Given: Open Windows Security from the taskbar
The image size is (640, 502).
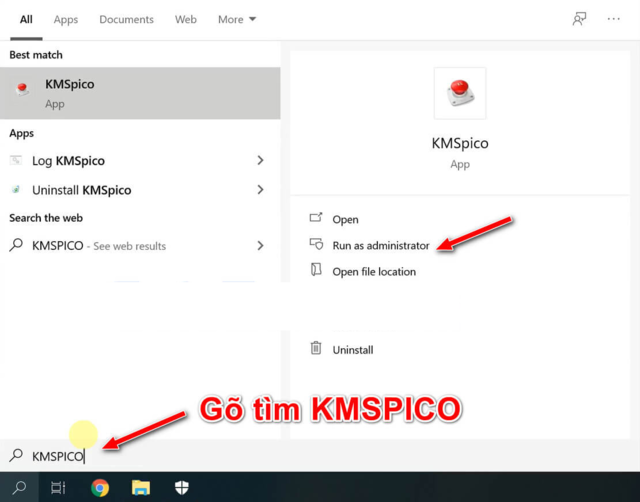Looking at the screenshot, I should pos(182,487).
